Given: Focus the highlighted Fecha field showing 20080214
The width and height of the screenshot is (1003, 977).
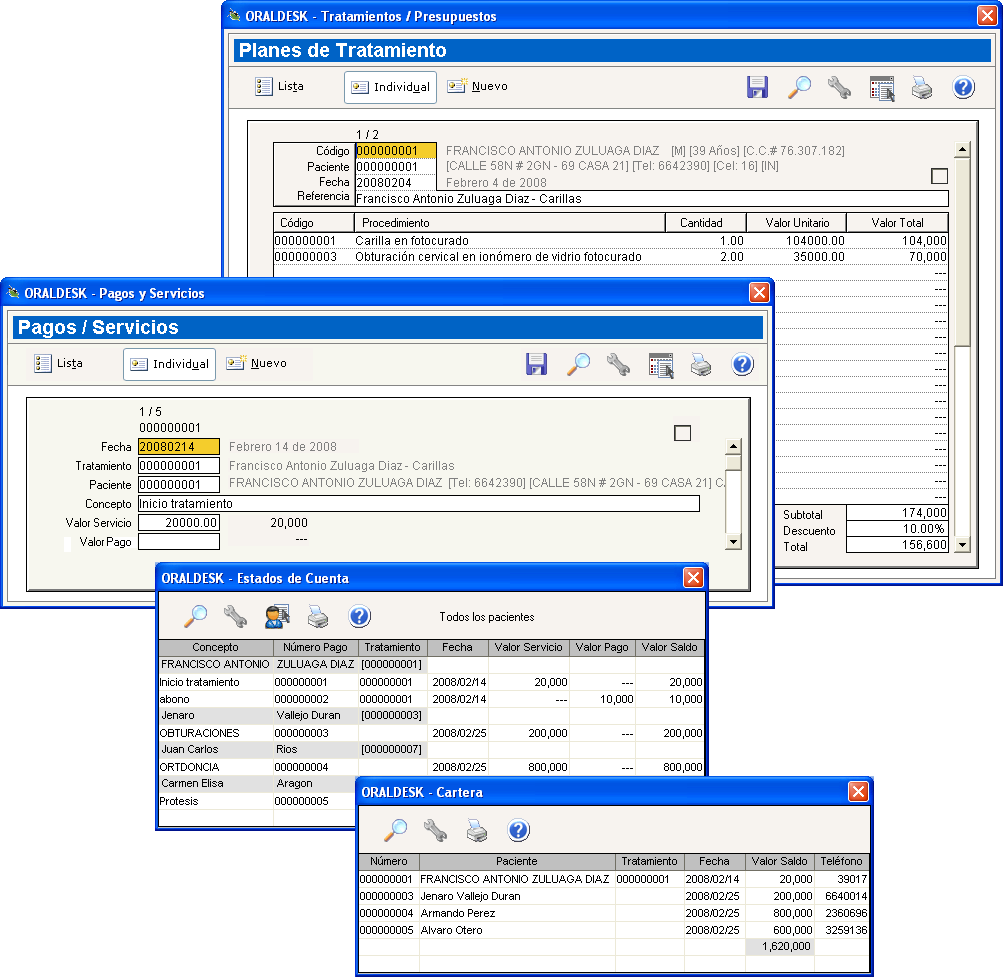Looking at the screenshot, I should point(179,447).
